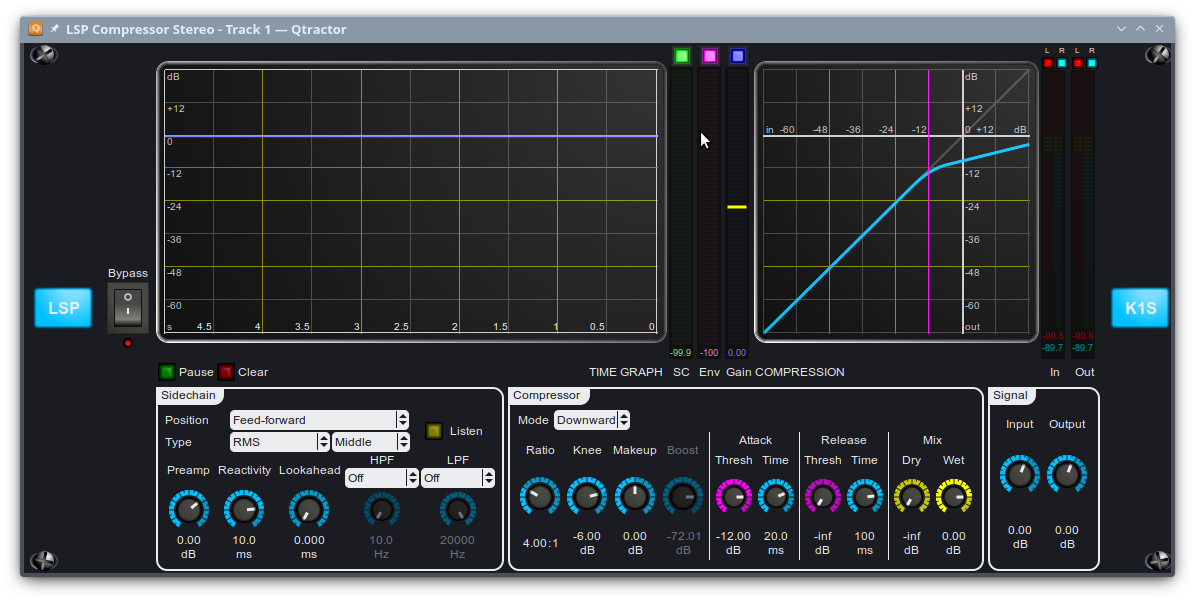1195x601 pixels.
Task: Click the -72.01 dB Boost value
Action: (x=683, y=536)
